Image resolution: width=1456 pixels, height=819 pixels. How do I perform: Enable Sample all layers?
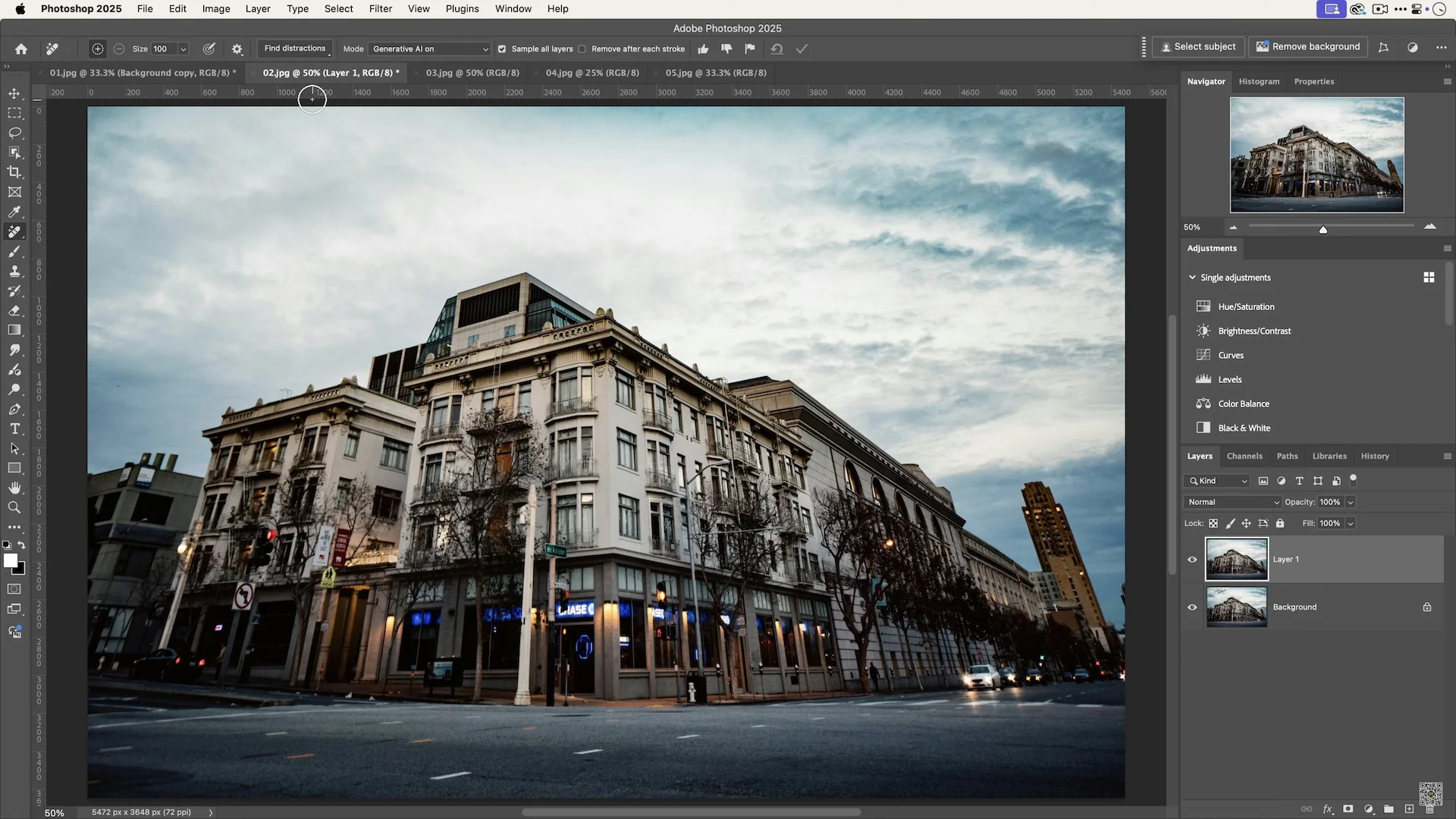coord(501,49)
